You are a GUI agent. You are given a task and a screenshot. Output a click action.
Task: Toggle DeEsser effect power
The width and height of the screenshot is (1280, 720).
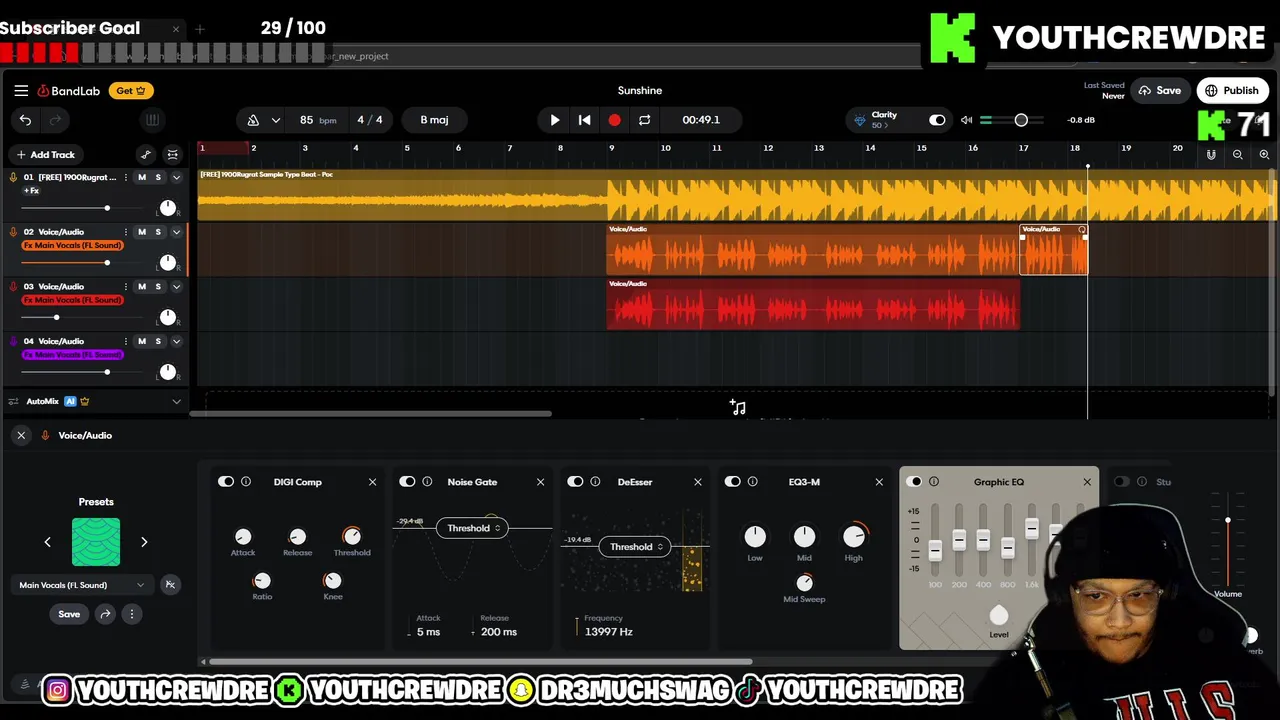(x=575, y=482)
